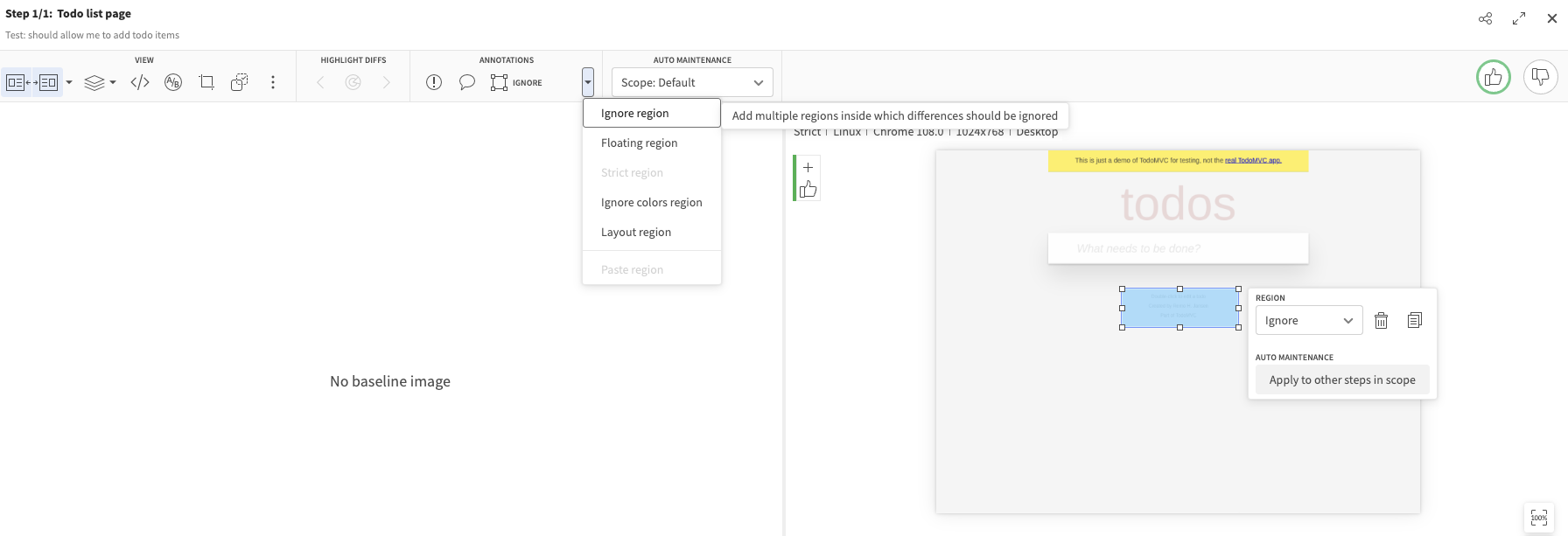Click the Ignore region annotation tool
1568x536 pixels.
pyautogui.click(x=517, y=82)
